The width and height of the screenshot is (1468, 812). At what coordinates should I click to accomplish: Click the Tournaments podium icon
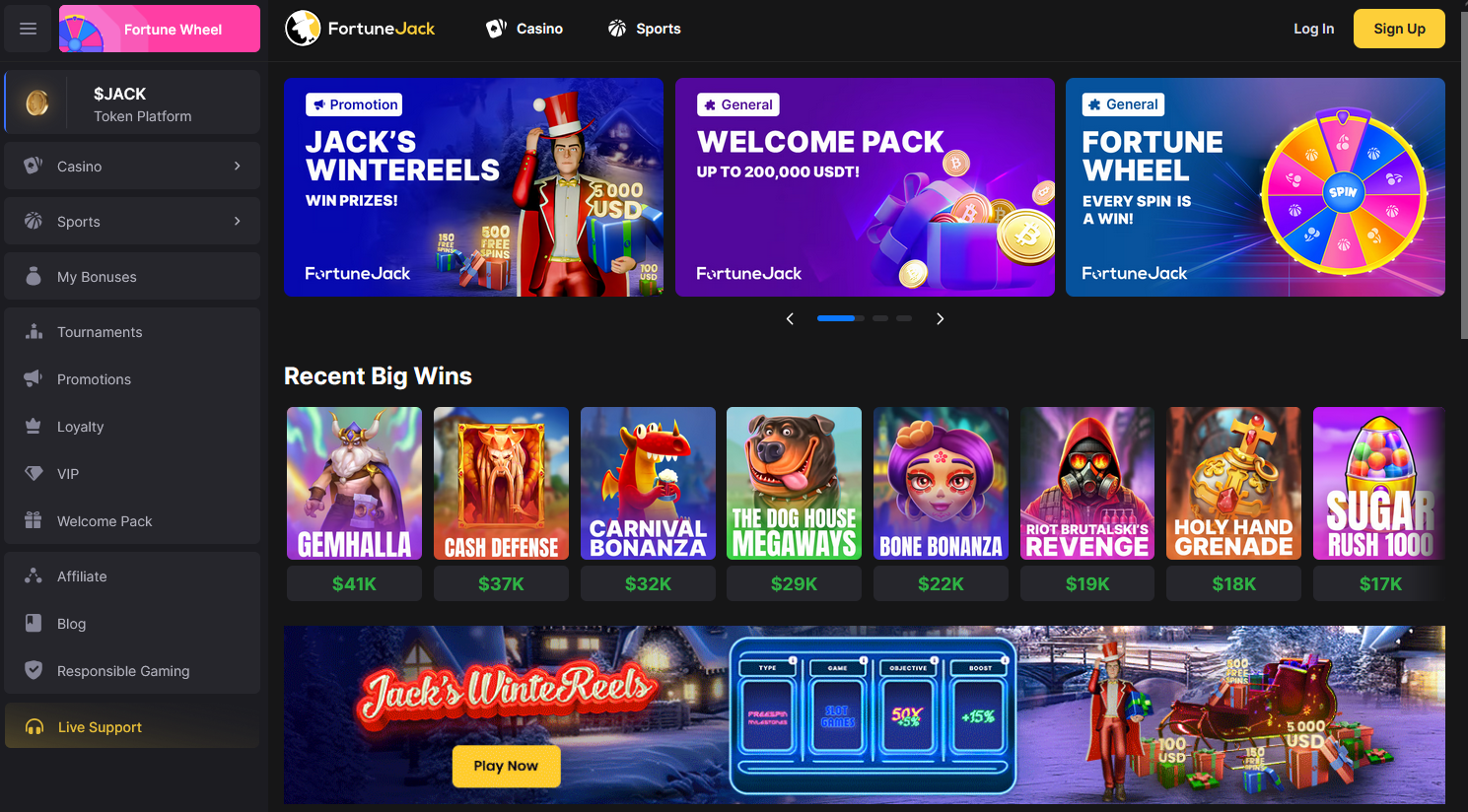pos(34,332)
